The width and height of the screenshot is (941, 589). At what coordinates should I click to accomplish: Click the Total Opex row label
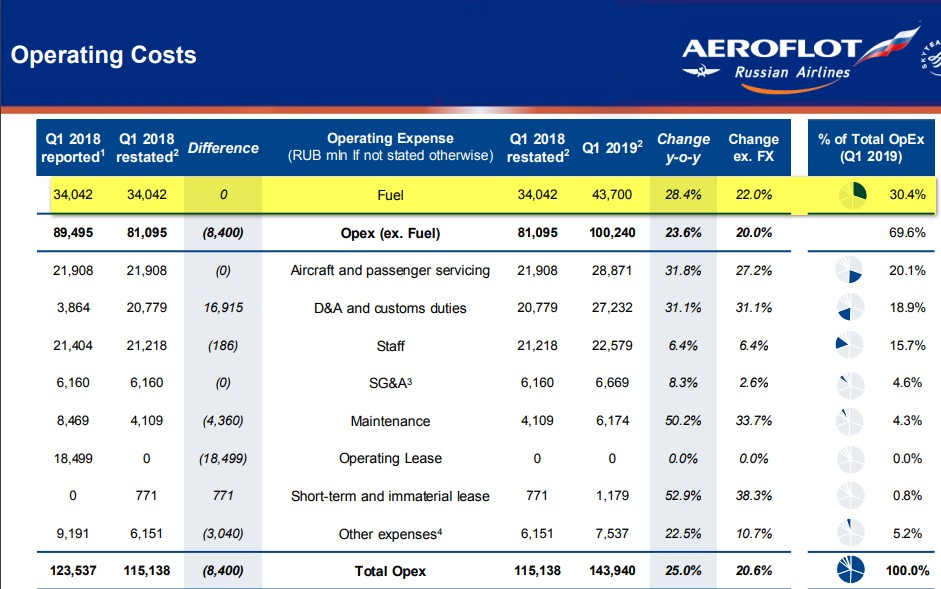tap(390, 571)
